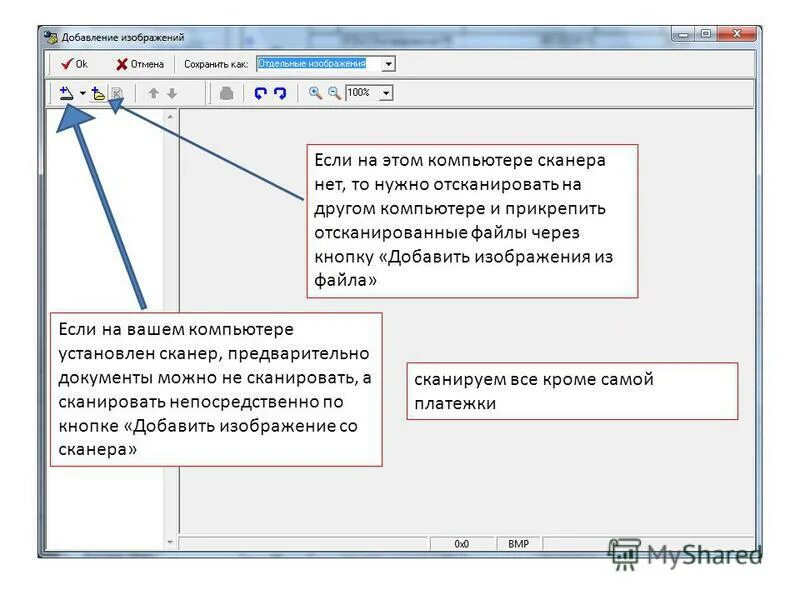
Task: Open scanner source dropdown arrow
Action: point(83,93)
